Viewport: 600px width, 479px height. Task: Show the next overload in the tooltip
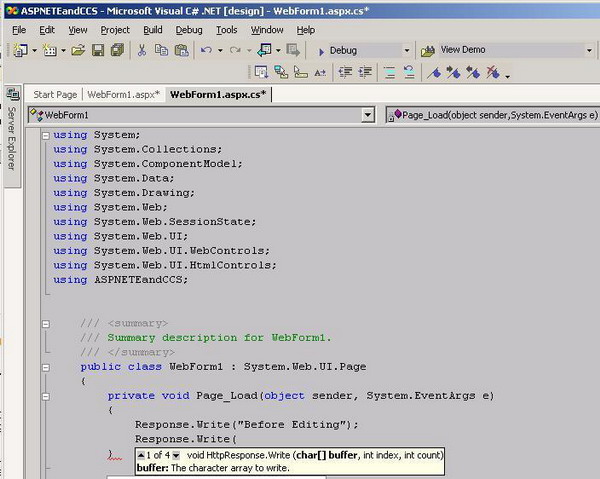pos(176,455)
